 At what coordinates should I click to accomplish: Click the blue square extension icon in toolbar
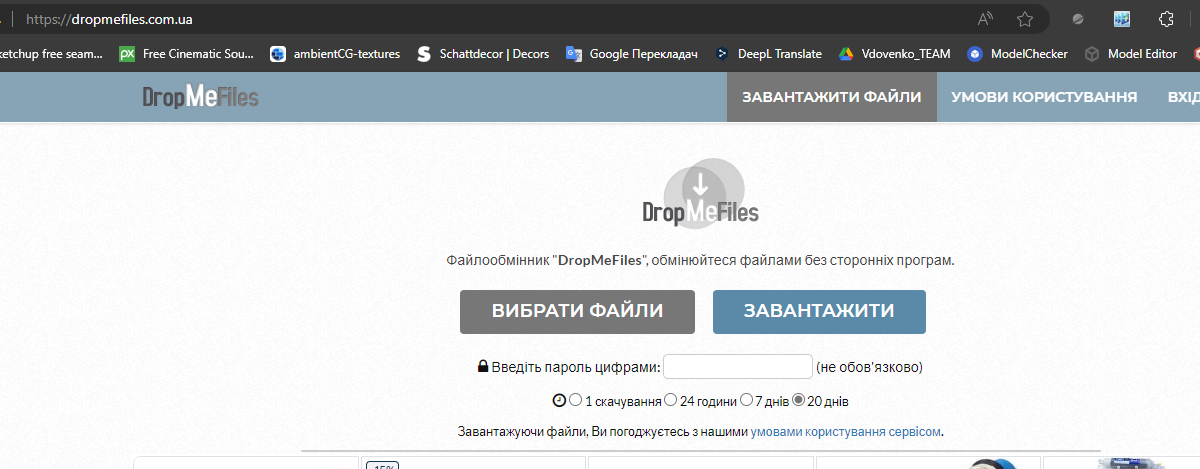pos(1121,18)
